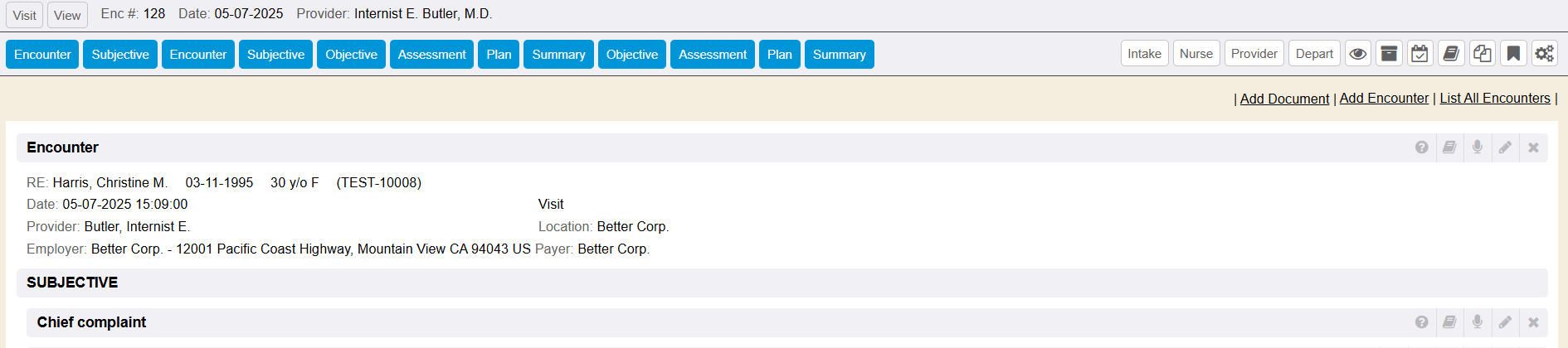Click the microphone icon in Chief complaint header
This screenshot has width=1568, height=348.
point(1477,322)
